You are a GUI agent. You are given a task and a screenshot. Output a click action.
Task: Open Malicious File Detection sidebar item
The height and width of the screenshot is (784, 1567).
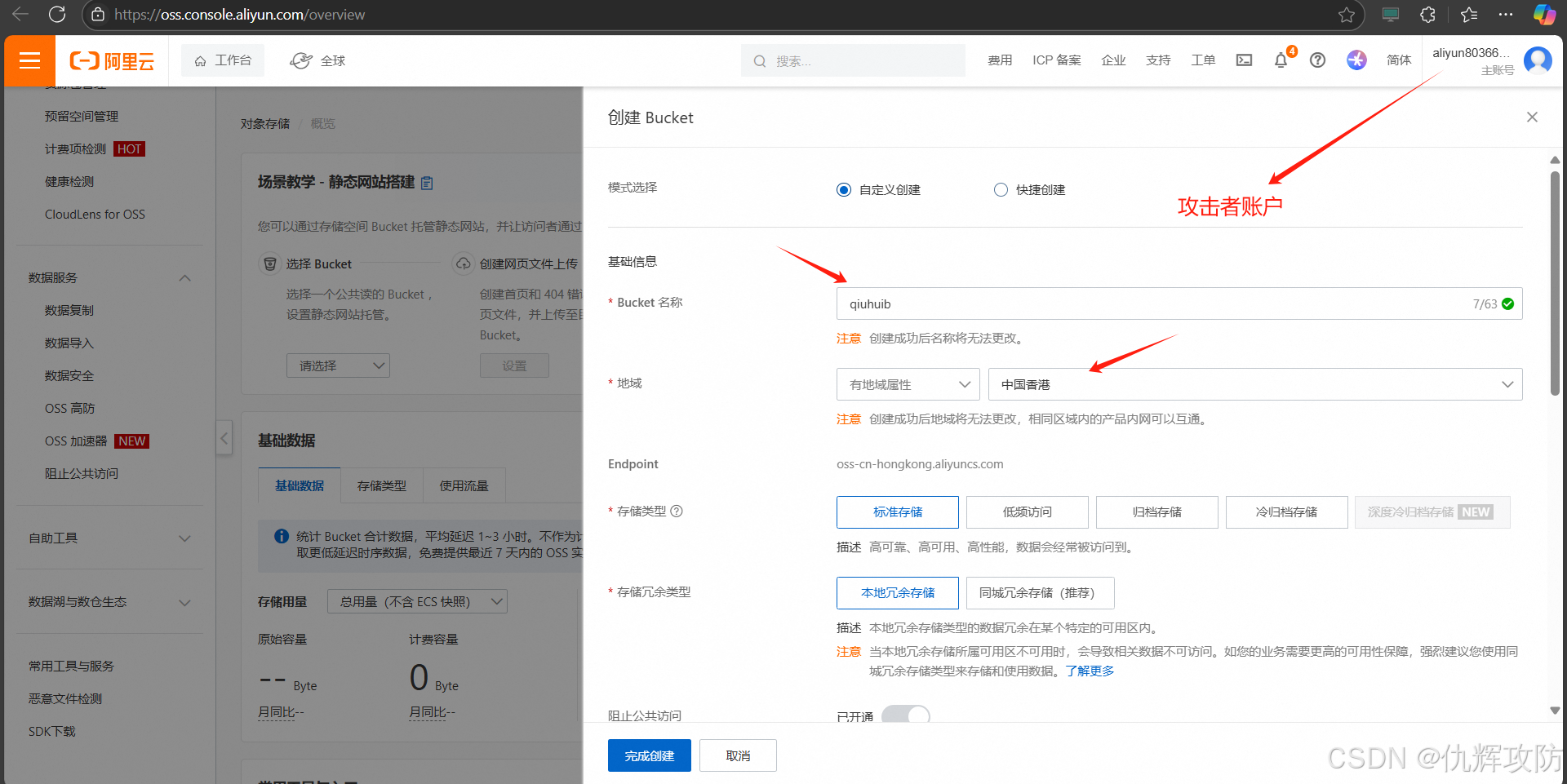point(65,698)
